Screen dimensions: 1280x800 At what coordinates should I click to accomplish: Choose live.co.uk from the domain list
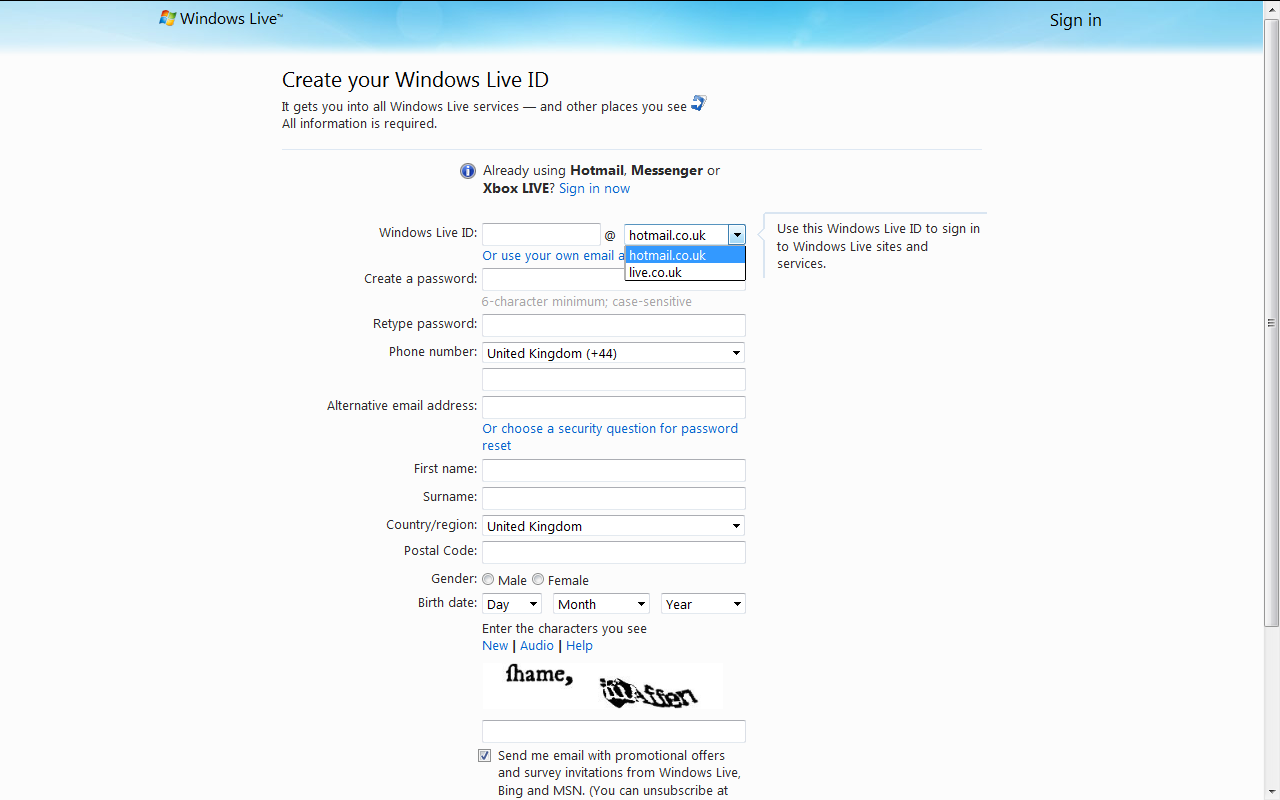tap(685, 272)
